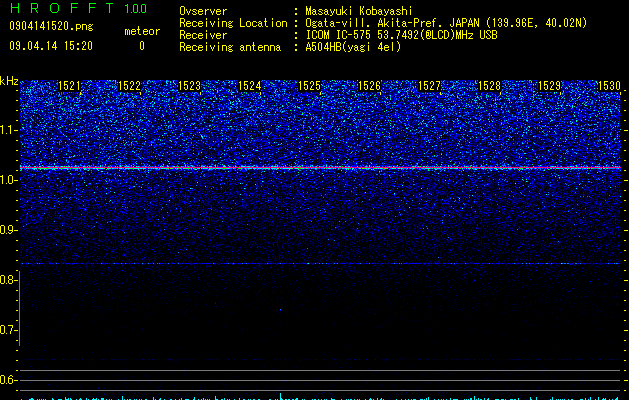Select the 1524 time marker
Viewport: 629px width, 400px height.
(250, 86)
